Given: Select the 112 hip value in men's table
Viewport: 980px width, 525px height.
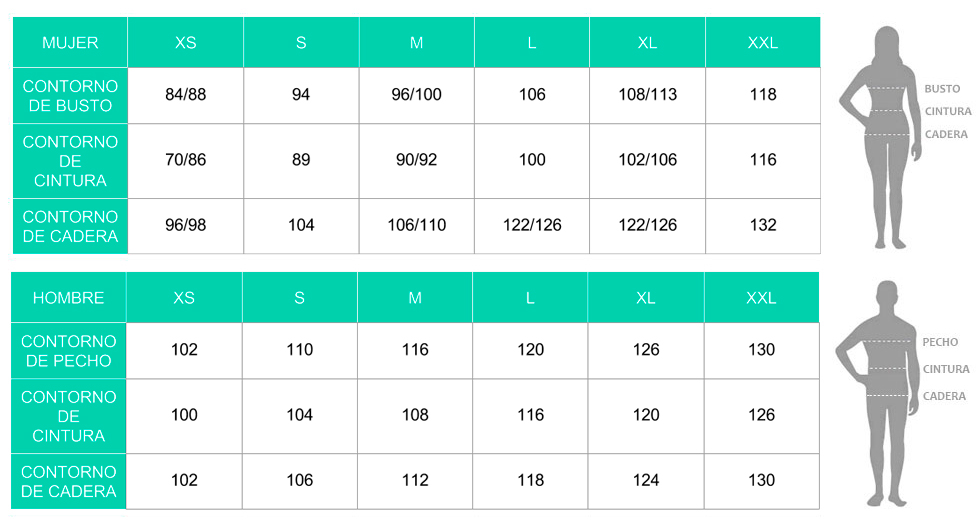Looking at the screenshot, I should 415,480.
